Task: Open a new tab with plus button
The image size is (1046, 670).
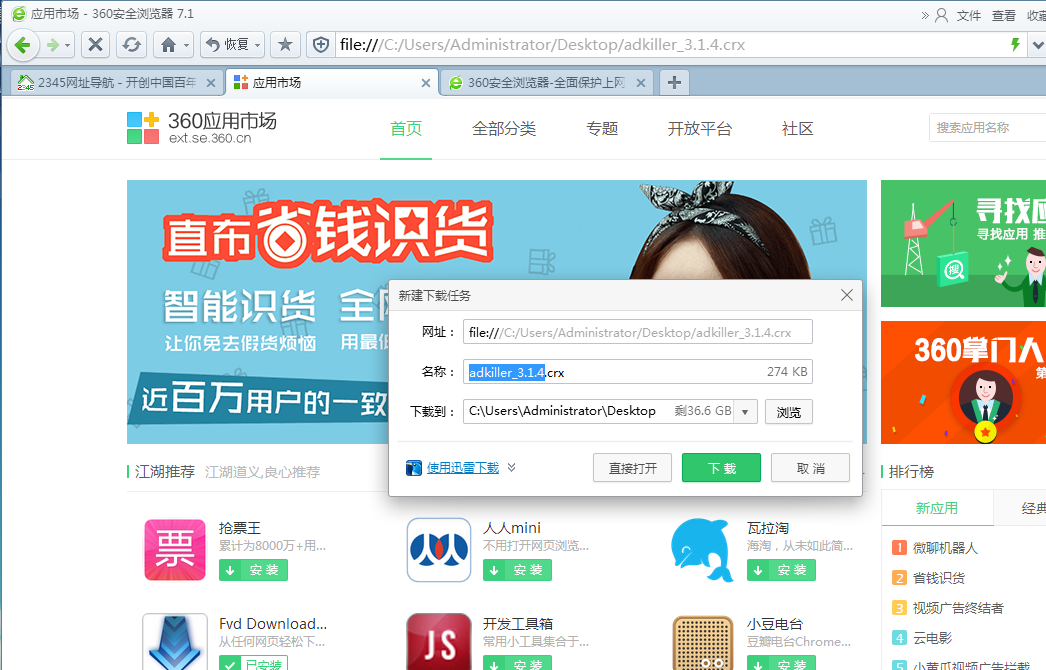Action: (674, 83)
